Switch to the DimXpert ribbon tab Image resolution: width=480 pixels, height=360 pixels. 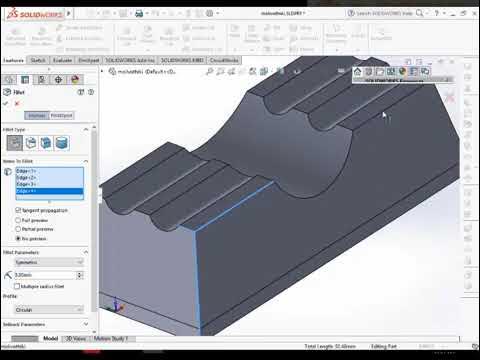click(x=89, y=60)
